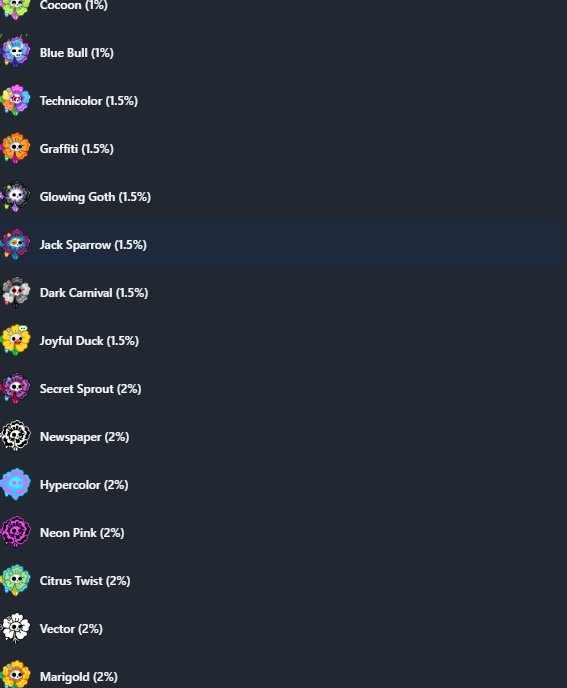This screenshot has width=567, height=688.
Task: Click the Technicolor flower skull icon
Action: [16, 100]
